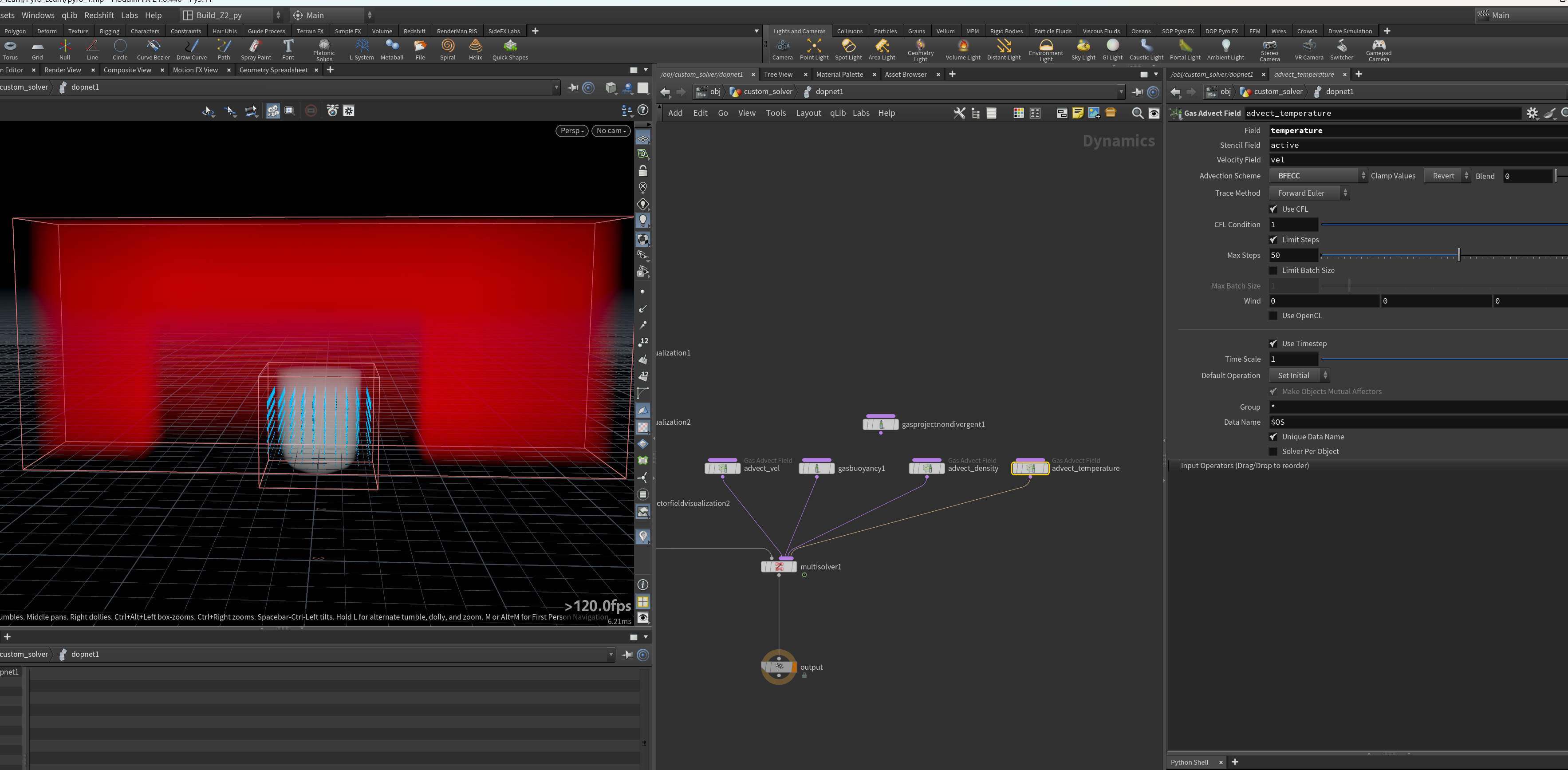
Task: Click the Spiral shelf tool icon
Action: point(448,46)
